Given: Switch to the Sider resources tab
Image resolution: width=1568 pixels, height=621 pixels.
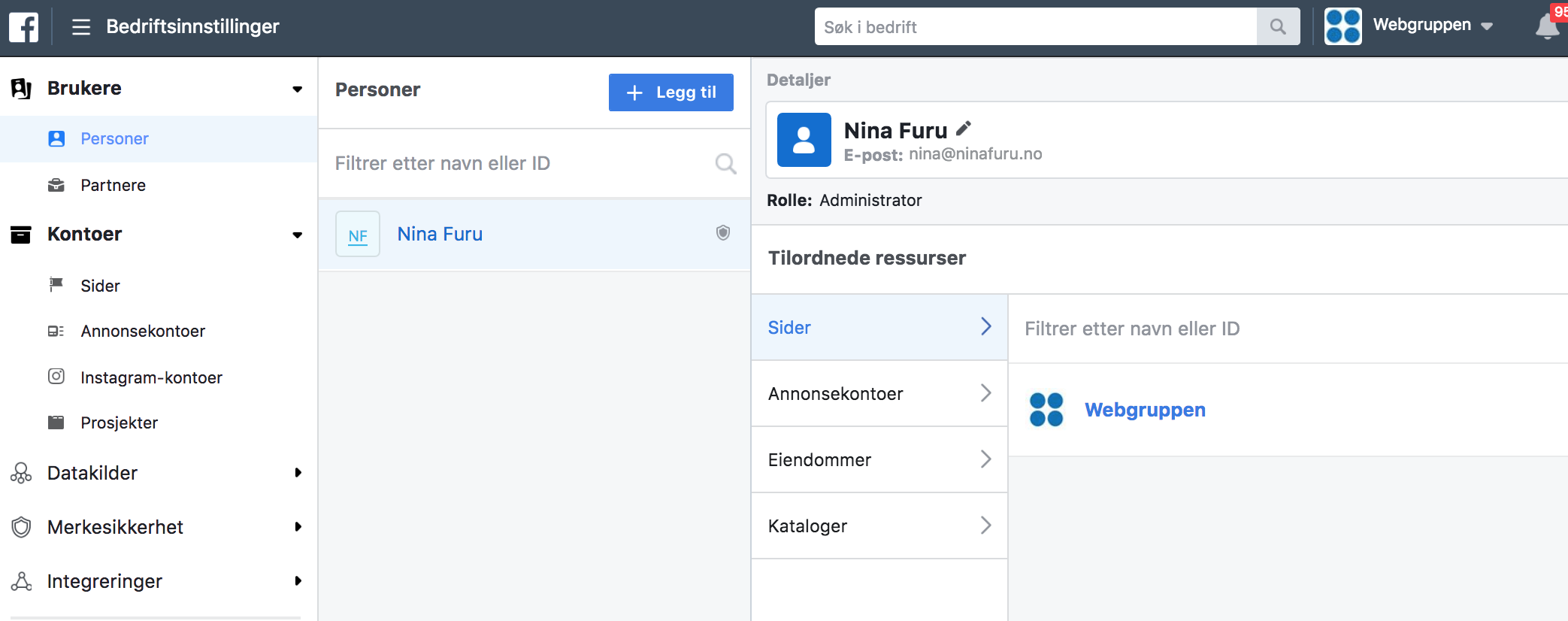Looking at the screenshot, I should [x=879, y=327].
